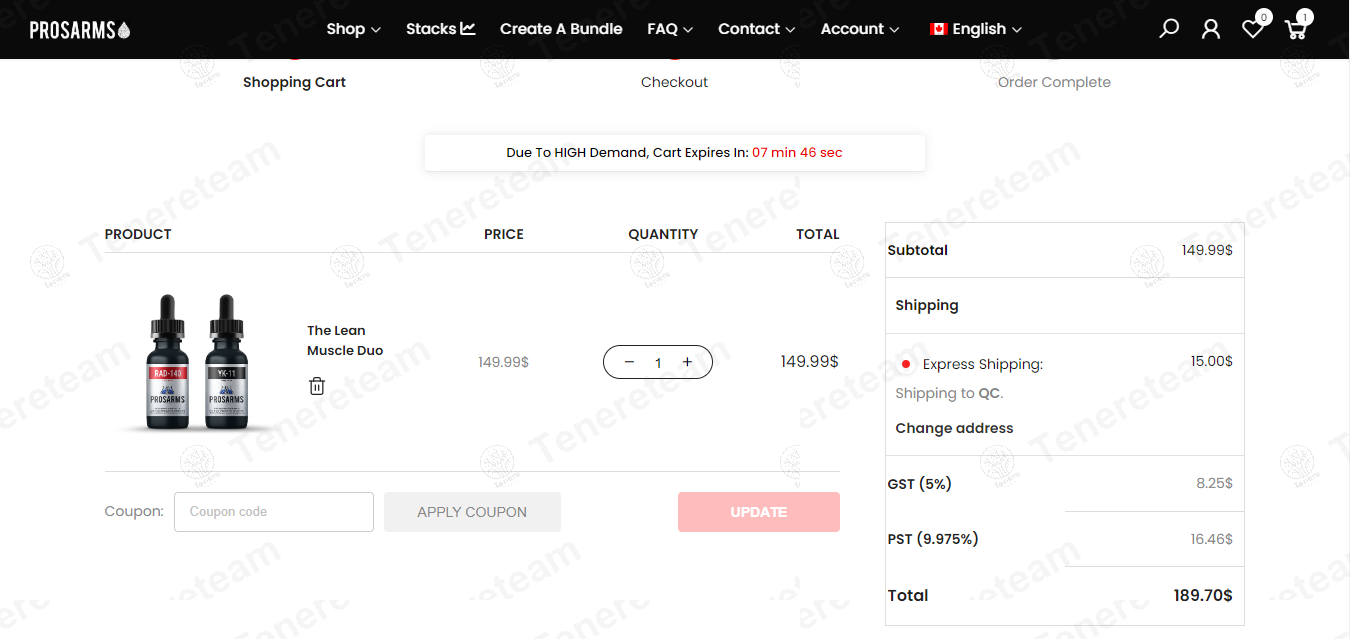The height and width of the screenshot is (639, 1350).
Task: Expand the Shop dropdown menu
Action: click(353, 29)
